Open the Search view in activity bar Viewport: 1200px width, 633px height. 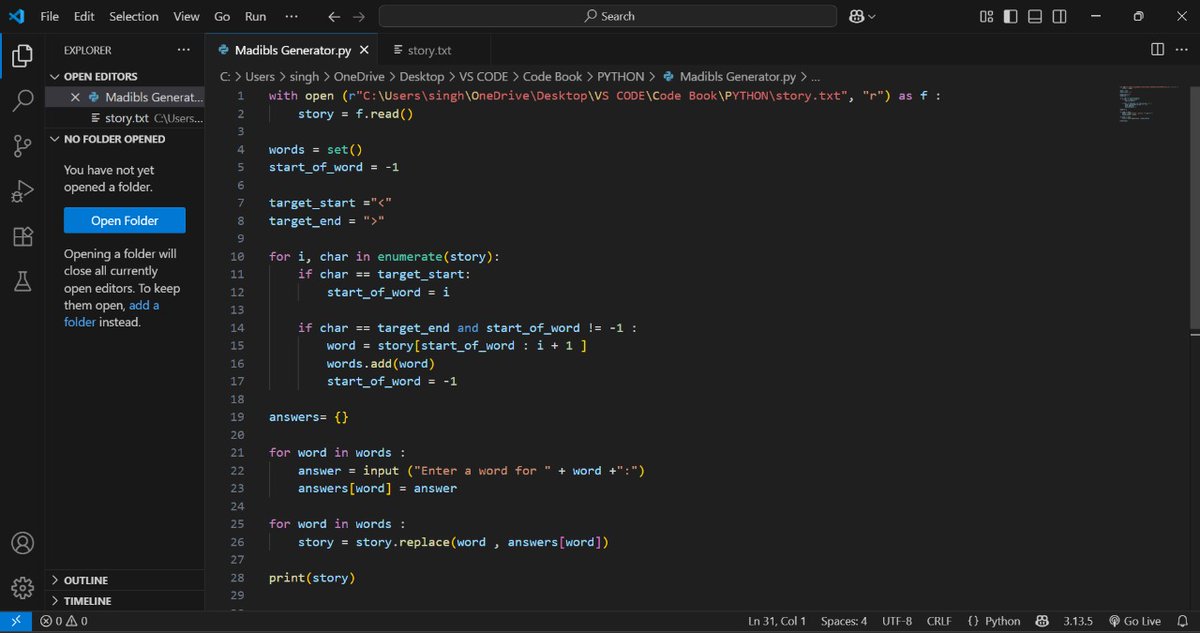coord(22,101)
